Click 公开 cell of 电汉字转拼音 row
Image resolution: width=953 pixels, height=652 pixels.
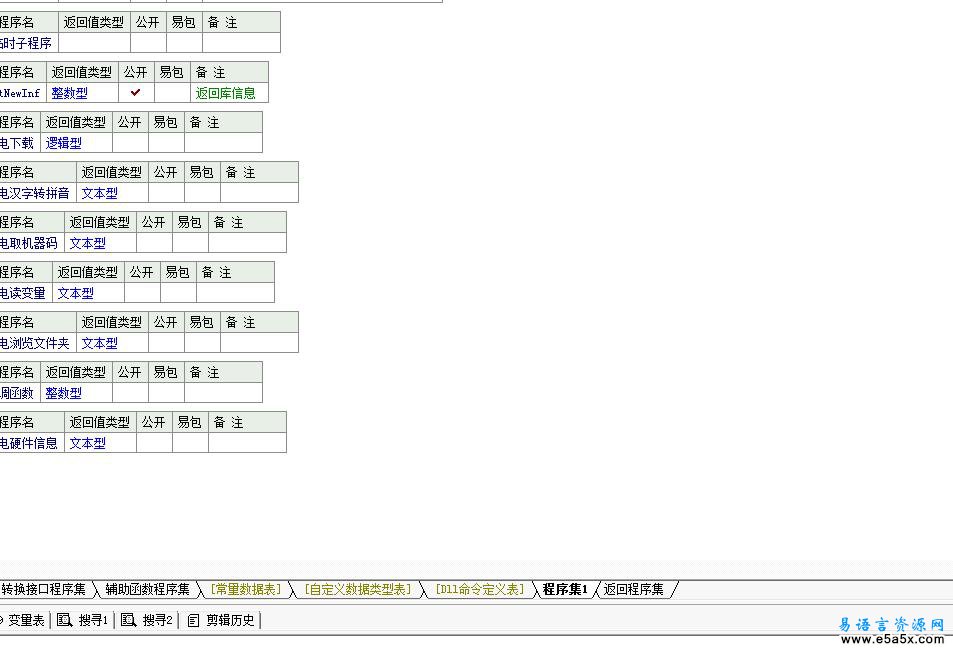pos(166,193)
